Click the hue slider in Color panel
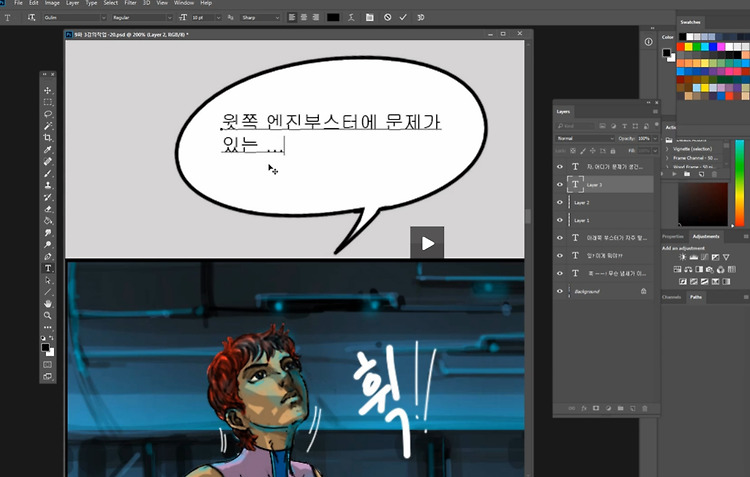The height and width of the screenshot is (477, 750). point(739,183)
